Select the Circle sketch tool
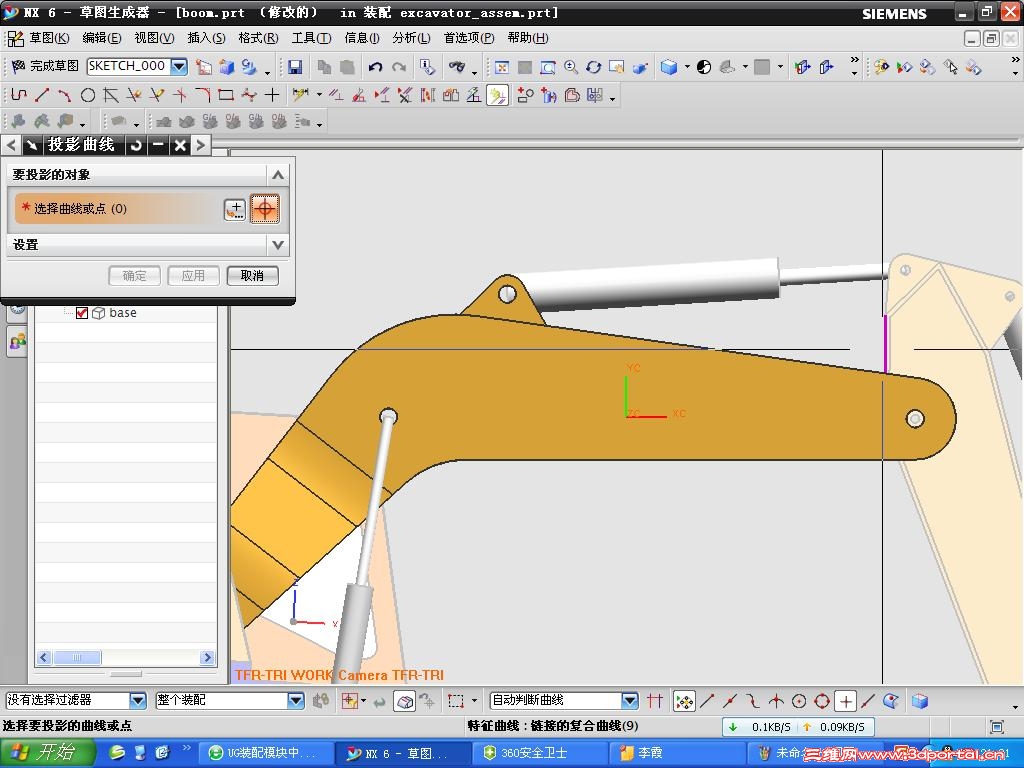The width and height of the screenshot is (1024, 768). click(x=88, y=95)
